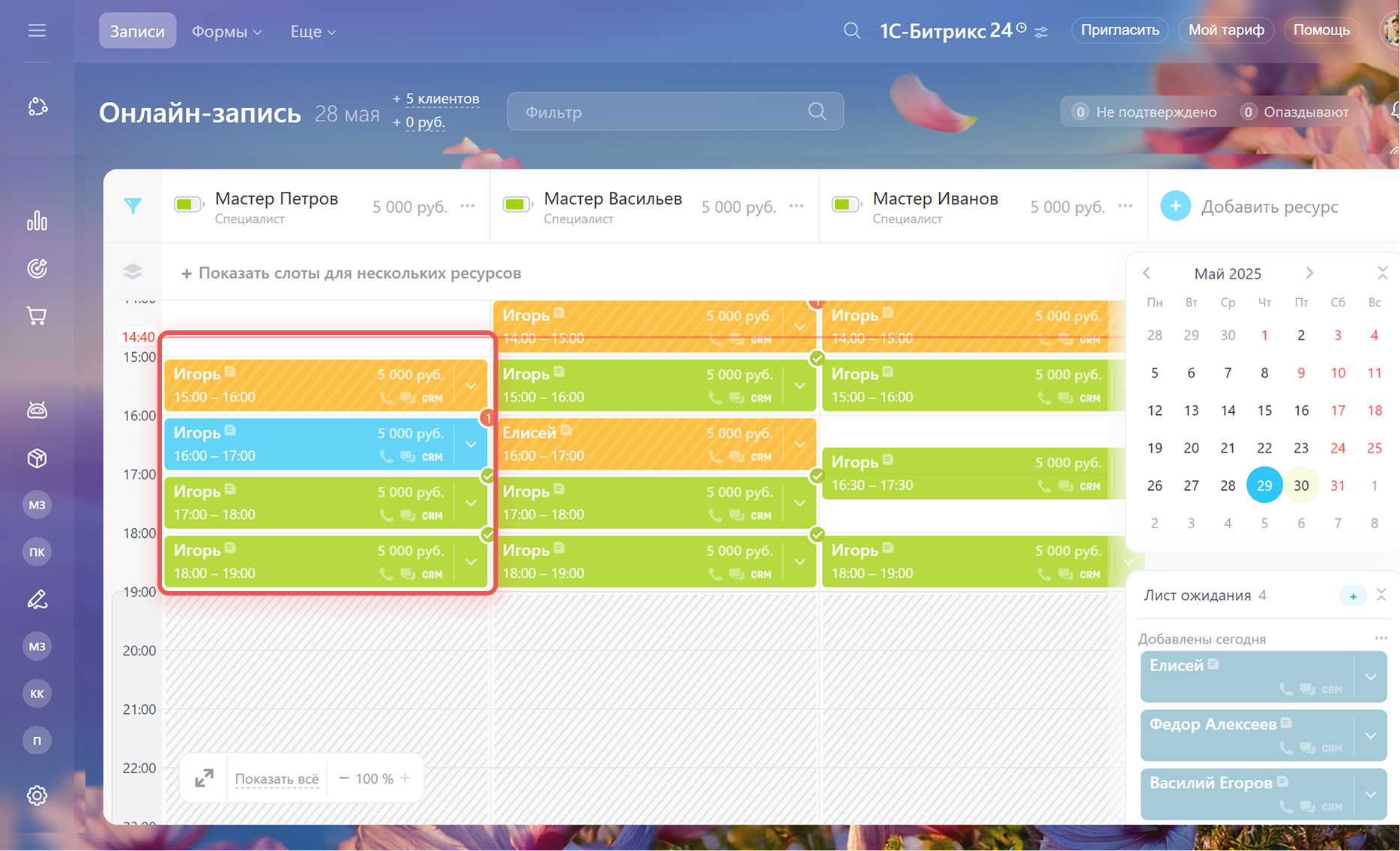The image size is (1400, 851).
Task: Click plus icon to add resource
Action: pos(1175,207)
